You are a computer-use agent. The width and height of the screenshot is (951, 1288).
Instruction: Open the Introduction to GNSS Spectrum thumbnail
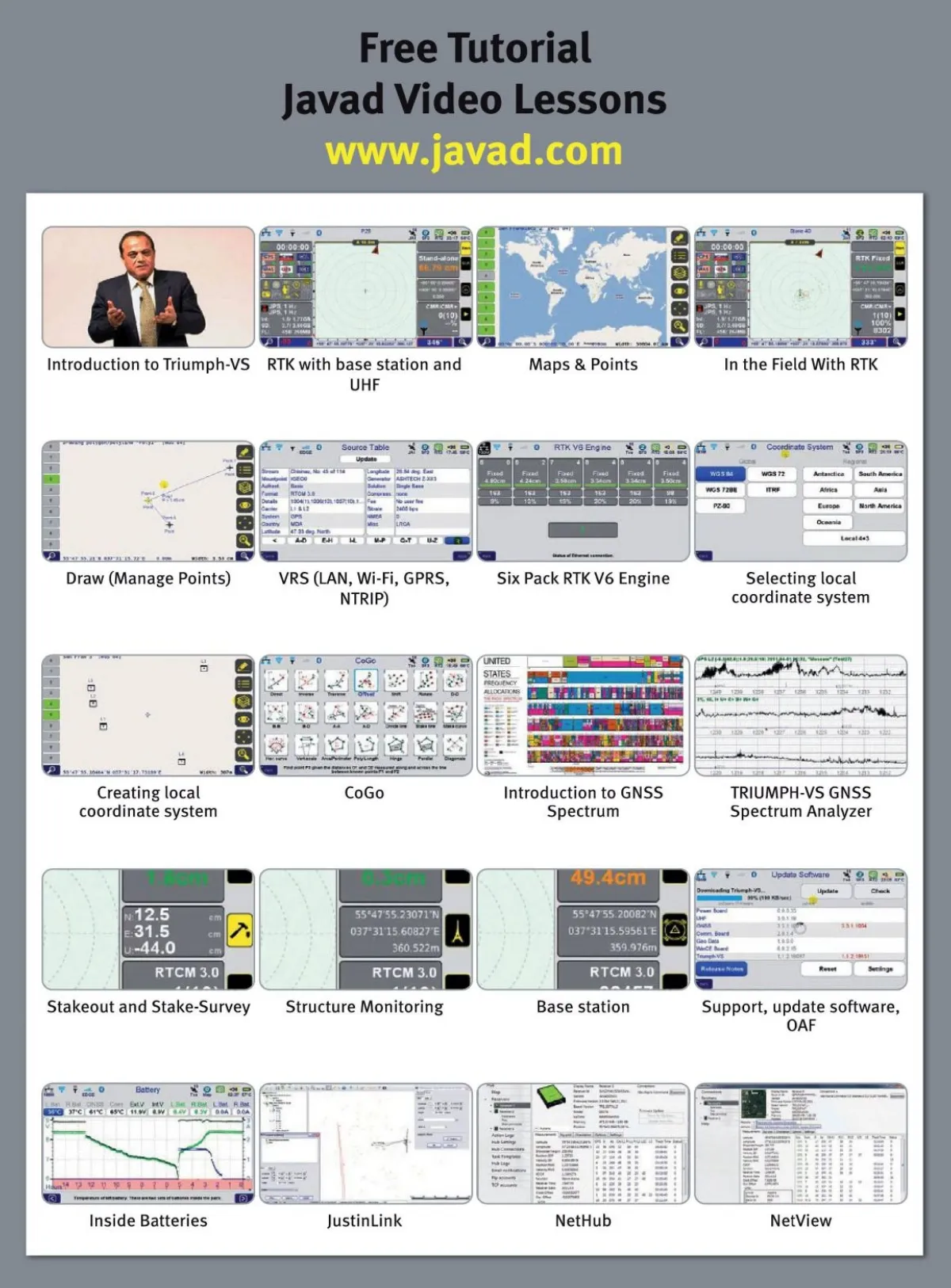(582, 715)
